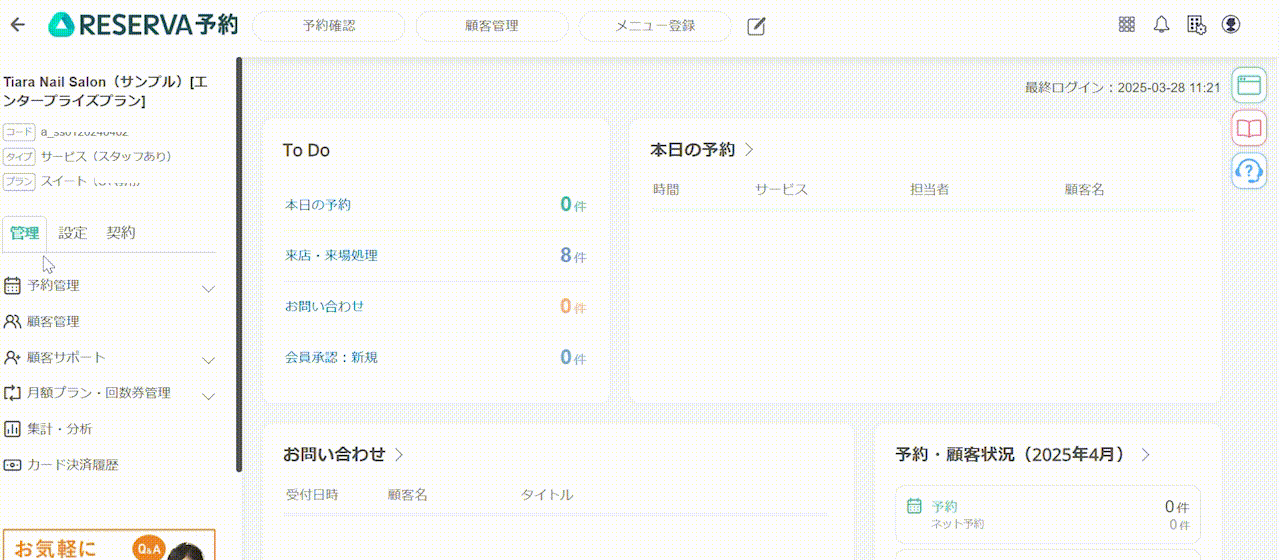This screenshot has height=560, width=1280.
Task: Open the apps grid icon
Action: (x=1126, y=25)
